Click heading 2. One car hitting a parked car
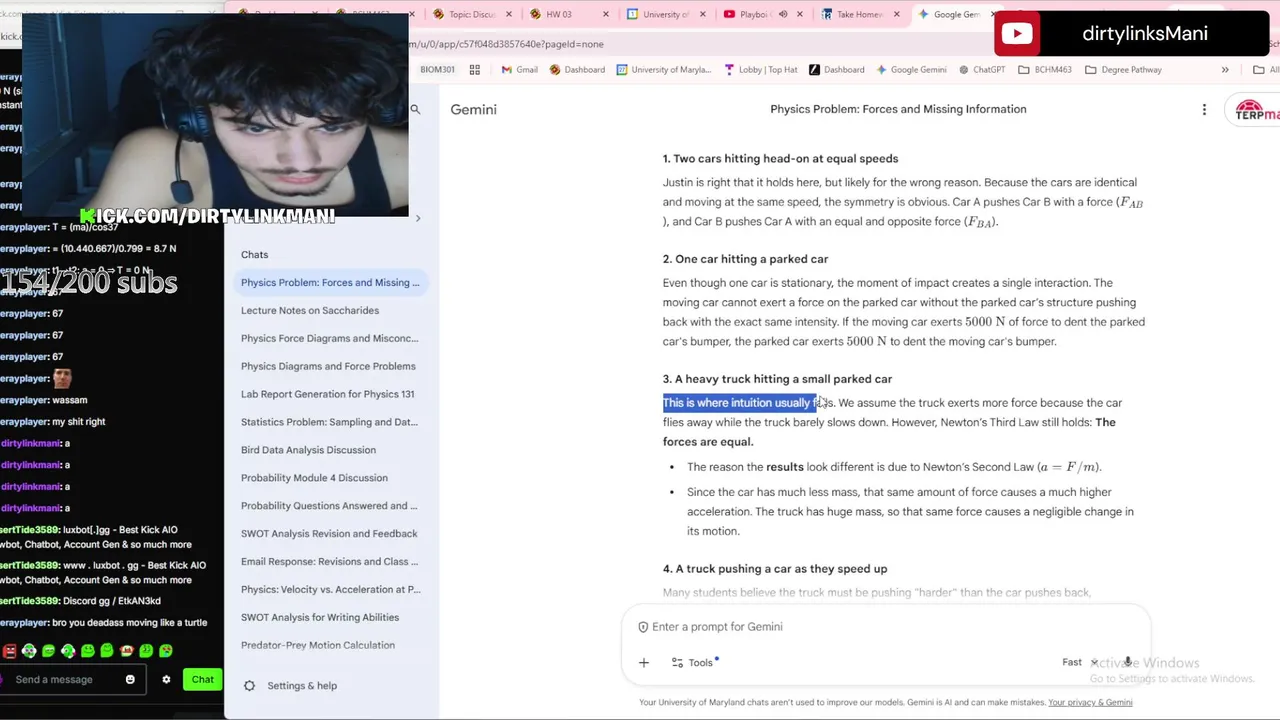The width and height of the screenshot is (1280, 720). 745,259
